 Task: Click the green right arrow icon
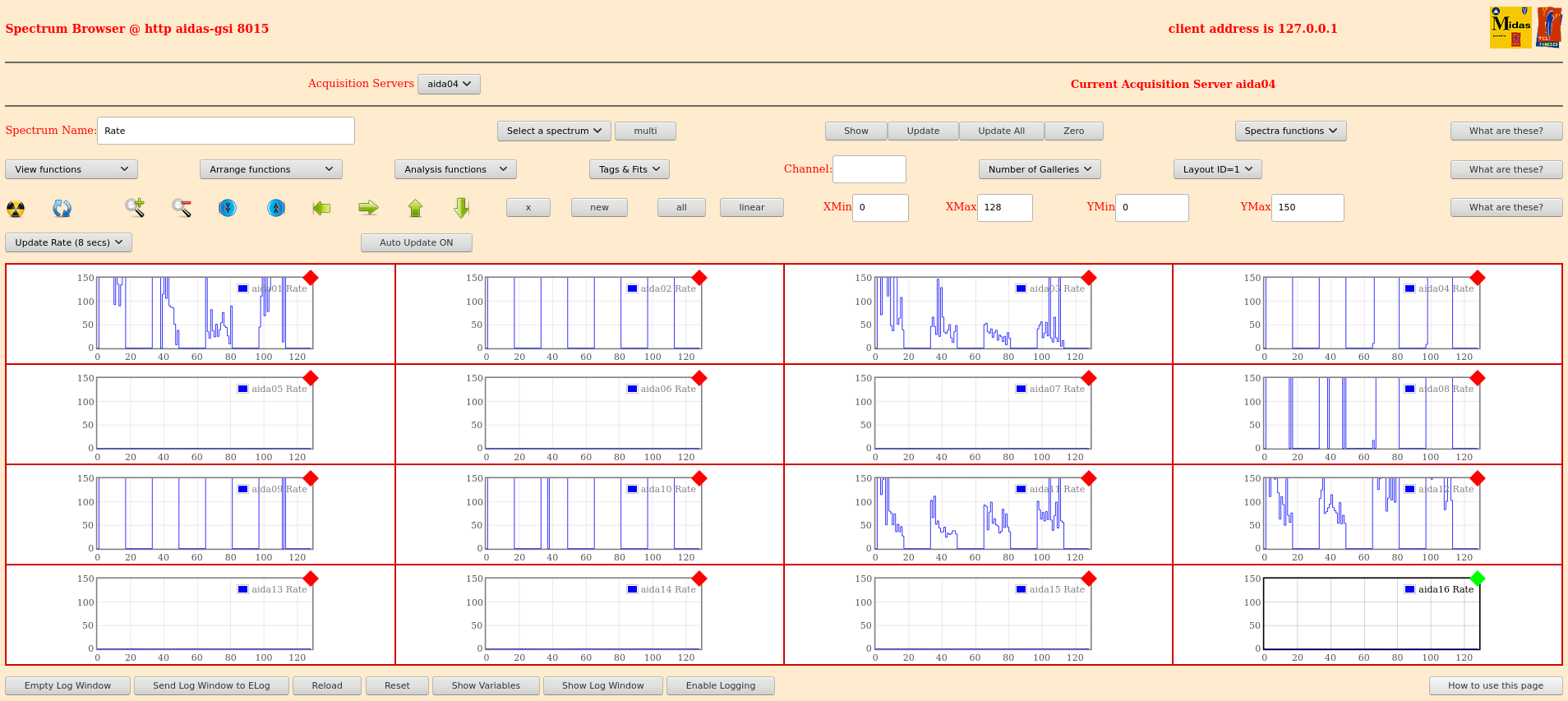(x=368, y=208)
